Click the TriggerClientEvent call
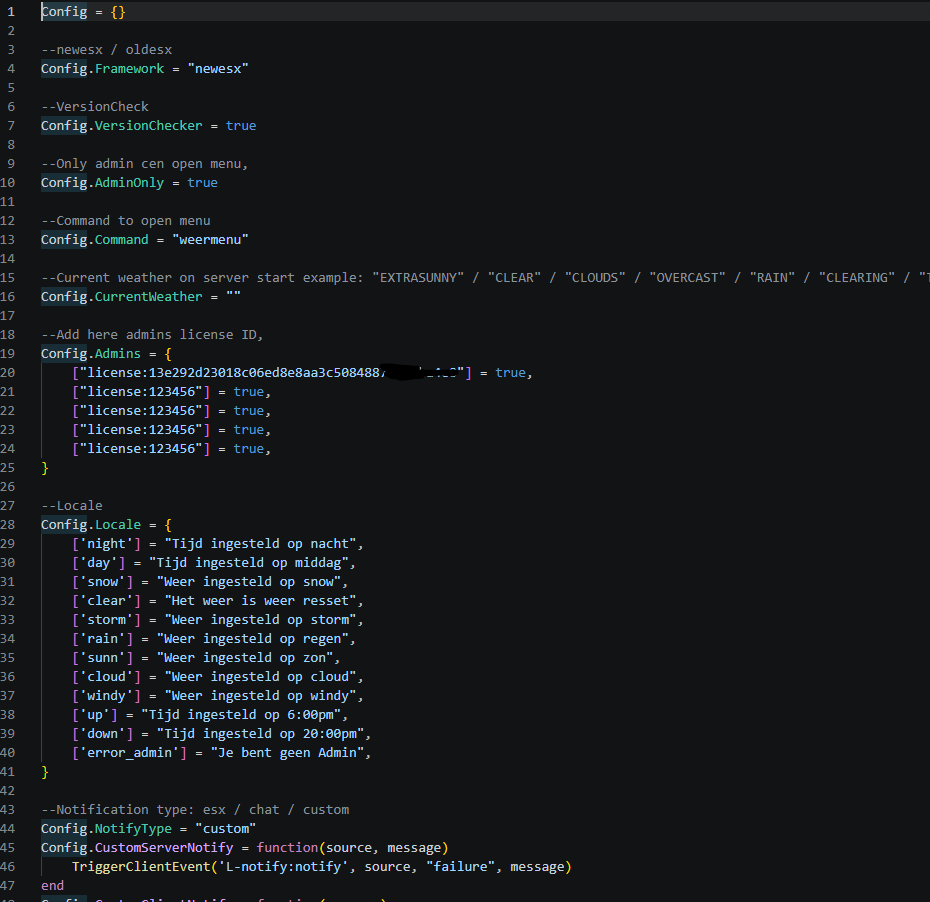This screenshot has width=930, height=902. point(141,866)
